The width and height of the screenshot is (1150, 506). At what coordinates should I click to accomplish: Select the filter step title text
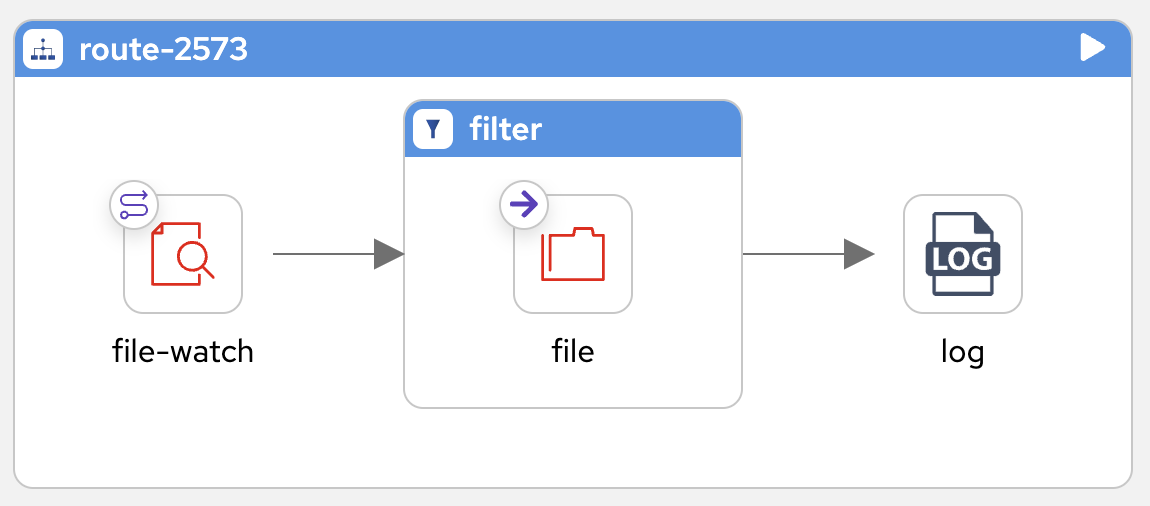(505, 130)
